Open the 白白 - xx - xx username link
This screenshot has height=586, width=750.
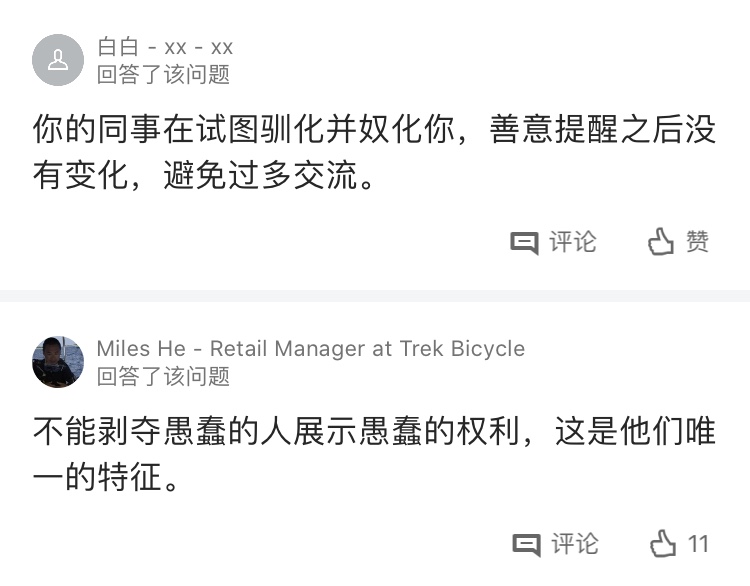pos(165,47)
